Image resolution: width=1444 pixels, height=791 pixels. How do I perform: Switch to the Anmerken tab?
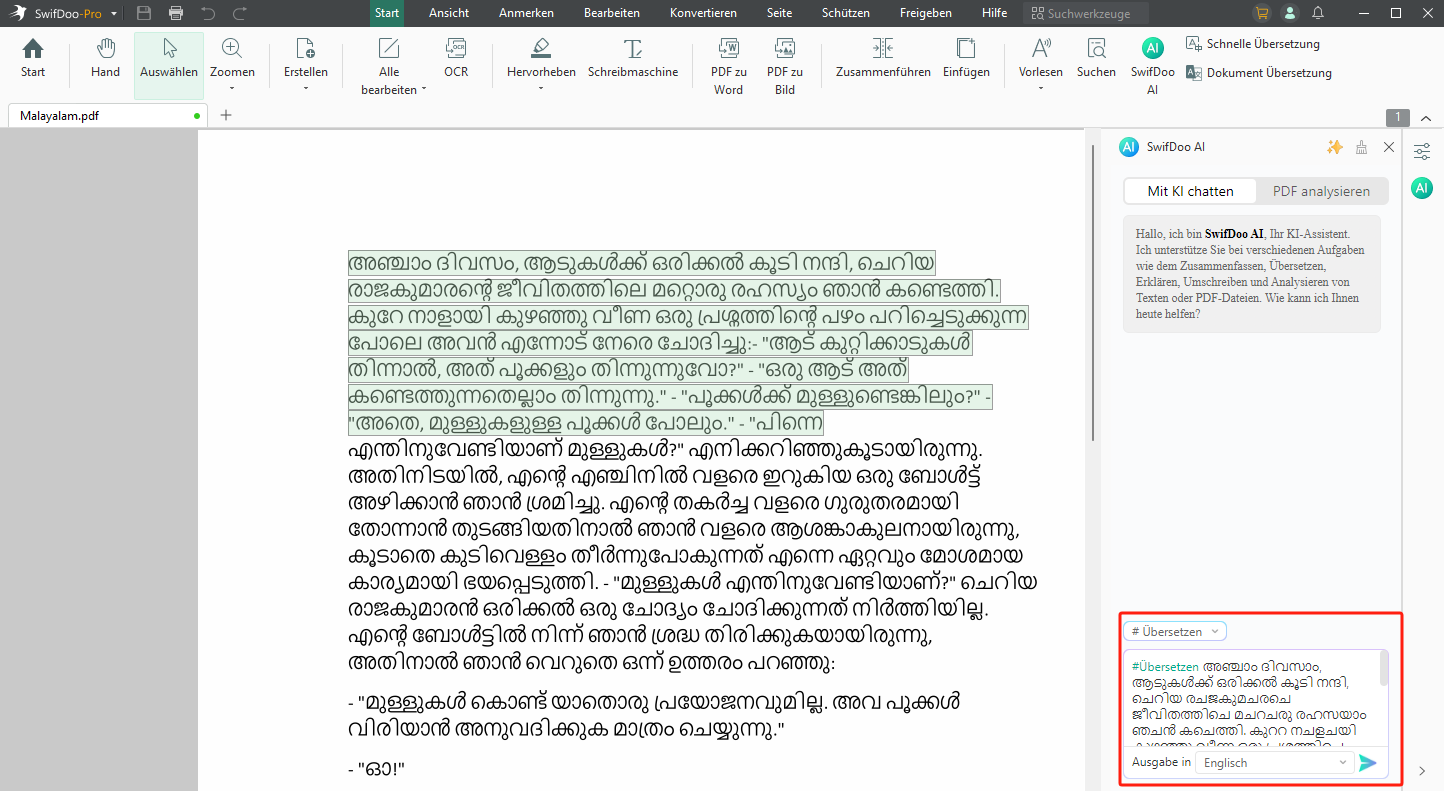(527, 13)
